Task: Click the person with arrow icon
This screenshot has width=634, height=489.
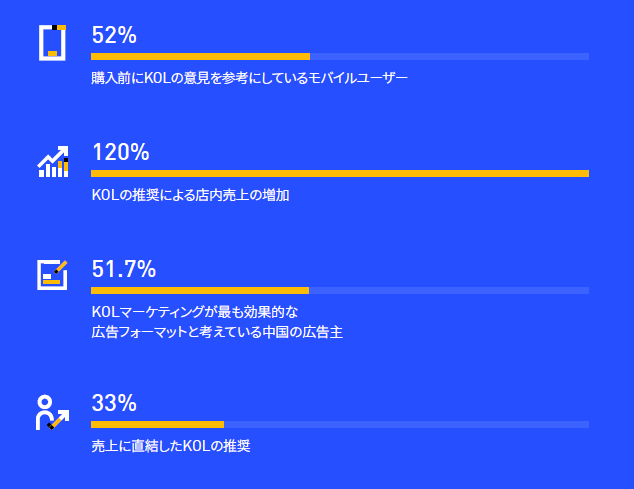Action: [x=52, y=412]
